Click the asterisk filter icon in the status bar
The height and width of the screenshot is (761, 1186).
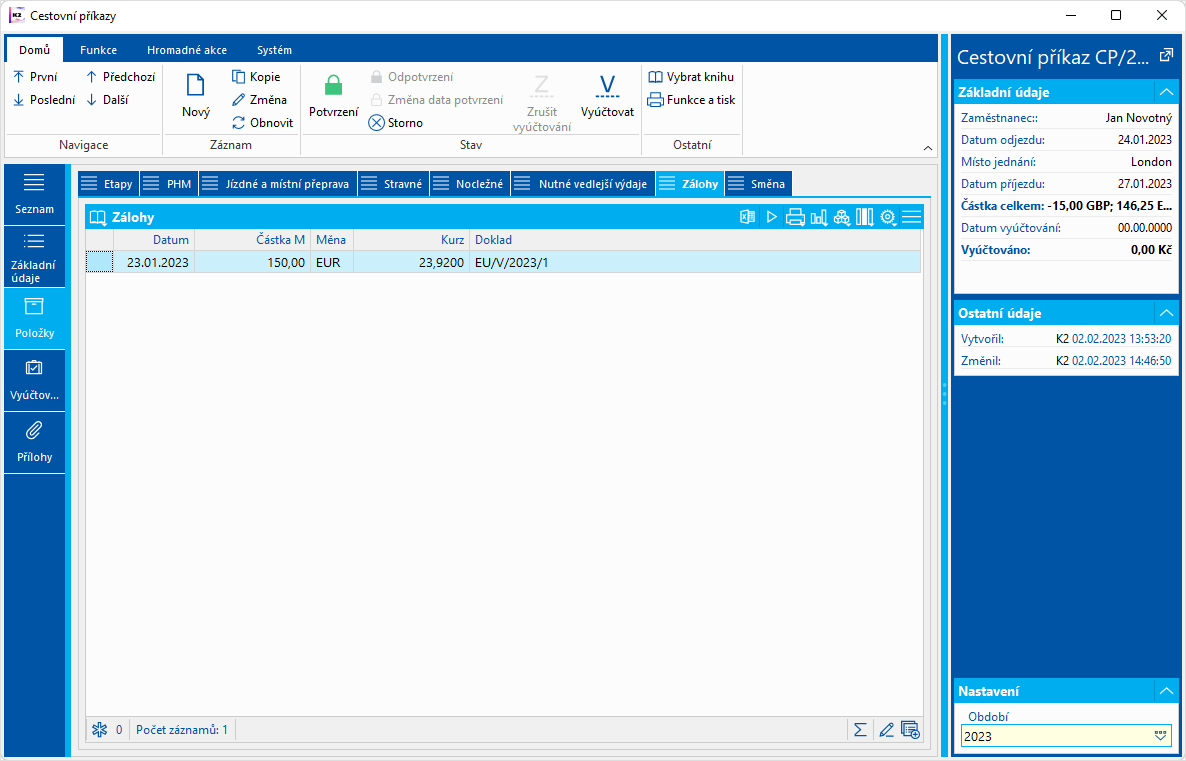click(x=99, y=730)
